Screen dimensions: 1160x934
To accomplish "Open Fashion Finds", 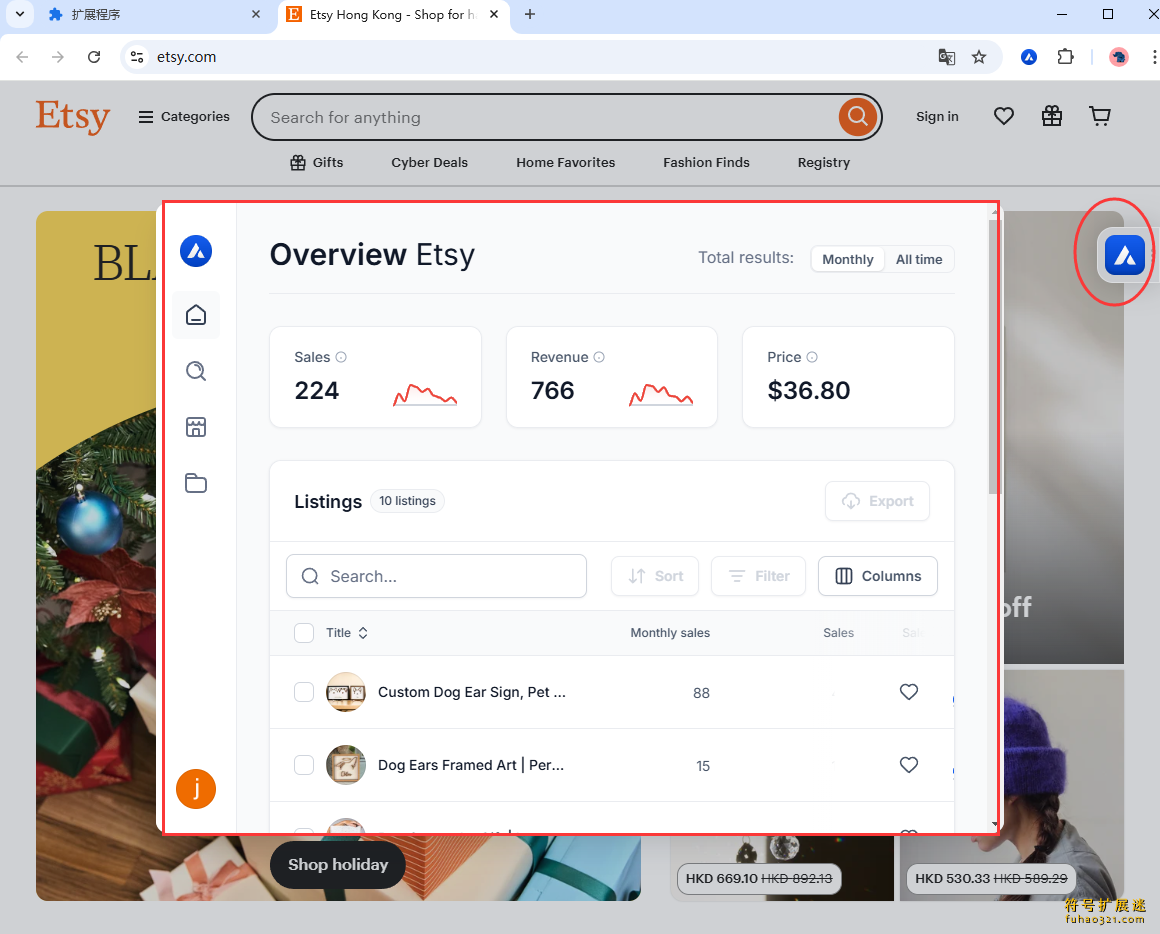I will pos(707,163).
